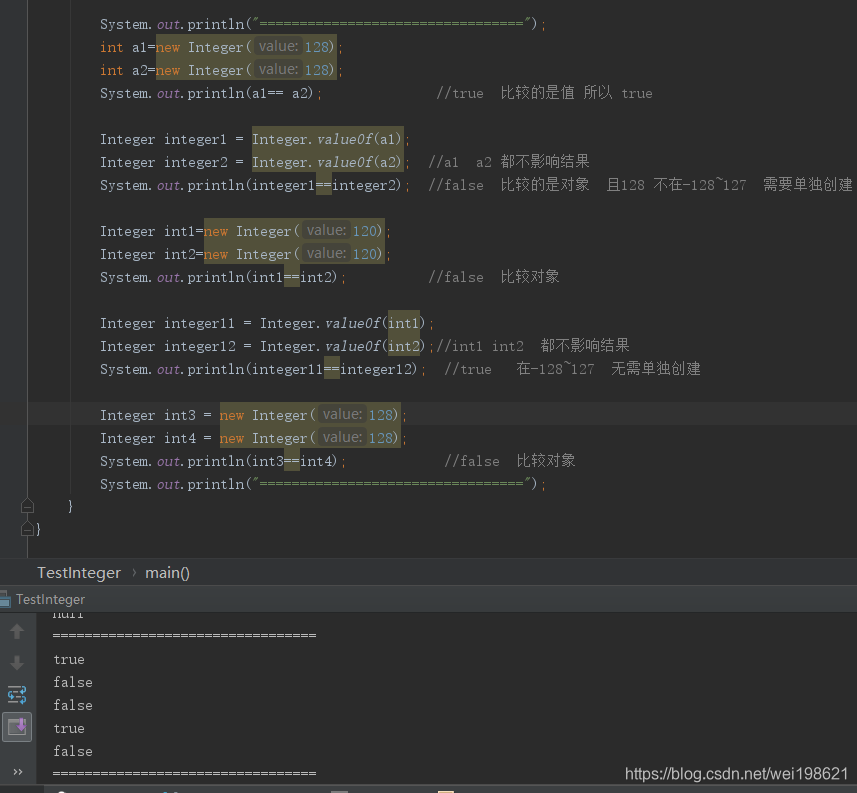Collapse the main method fold marker
This screenshot has width=857, height=793.
coord(27,506)
